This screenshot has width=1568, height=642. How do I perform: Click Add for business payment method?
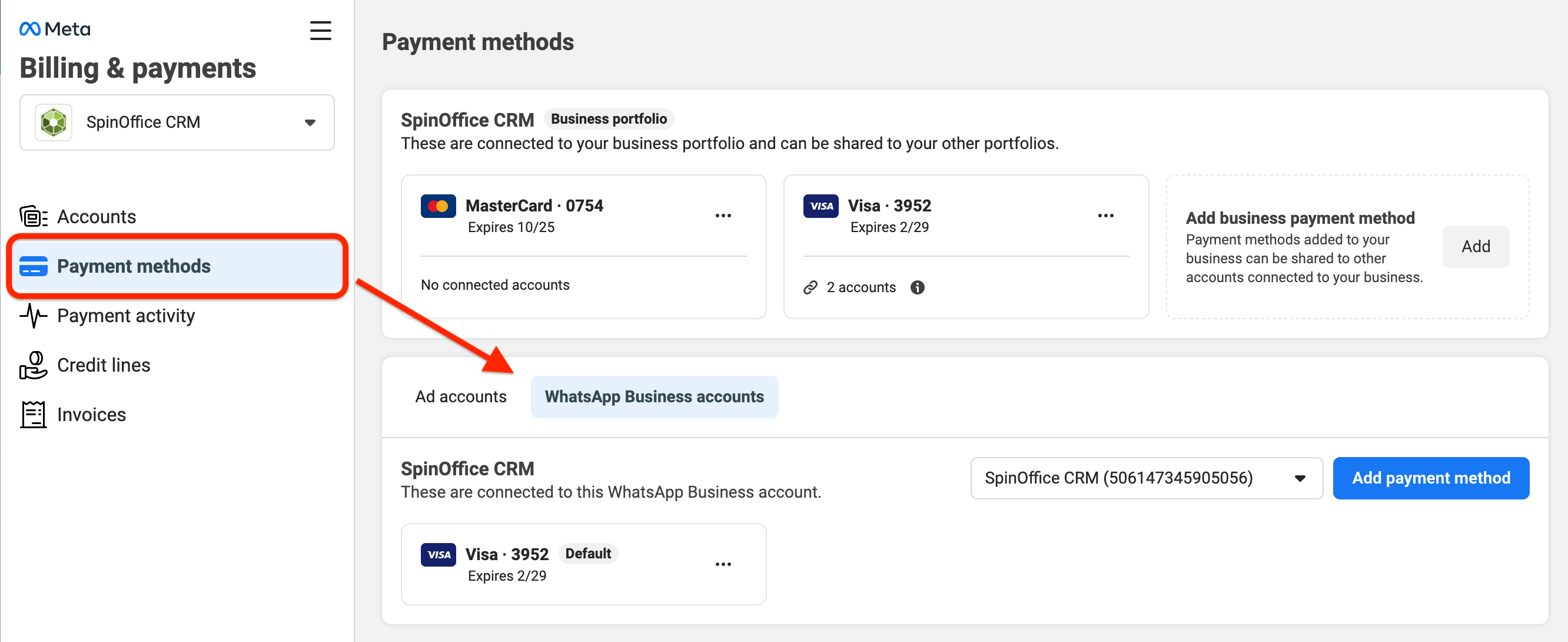click(1475, 246)
